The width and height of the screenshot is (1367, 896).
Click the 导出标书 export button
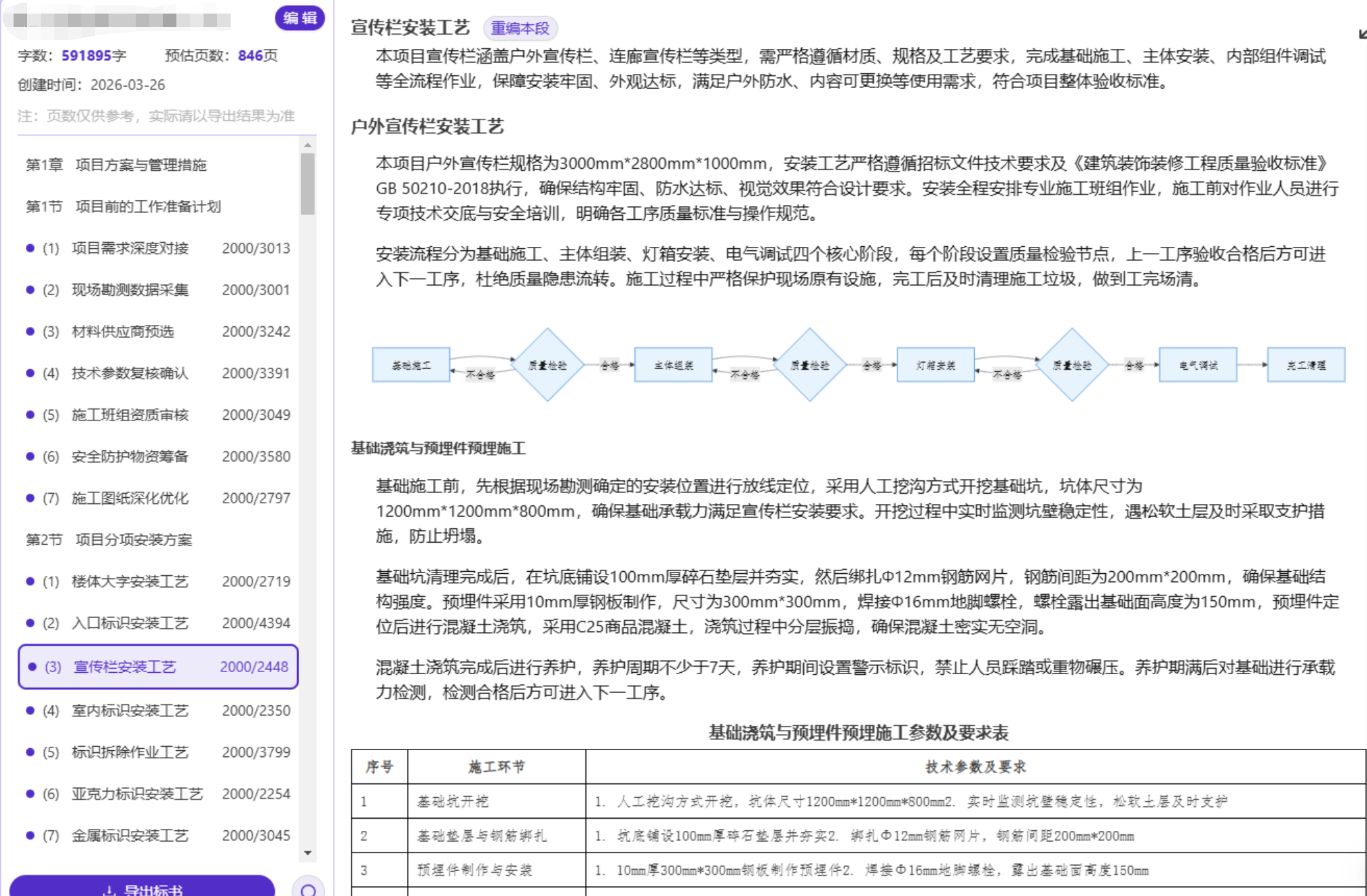(142, 887)
